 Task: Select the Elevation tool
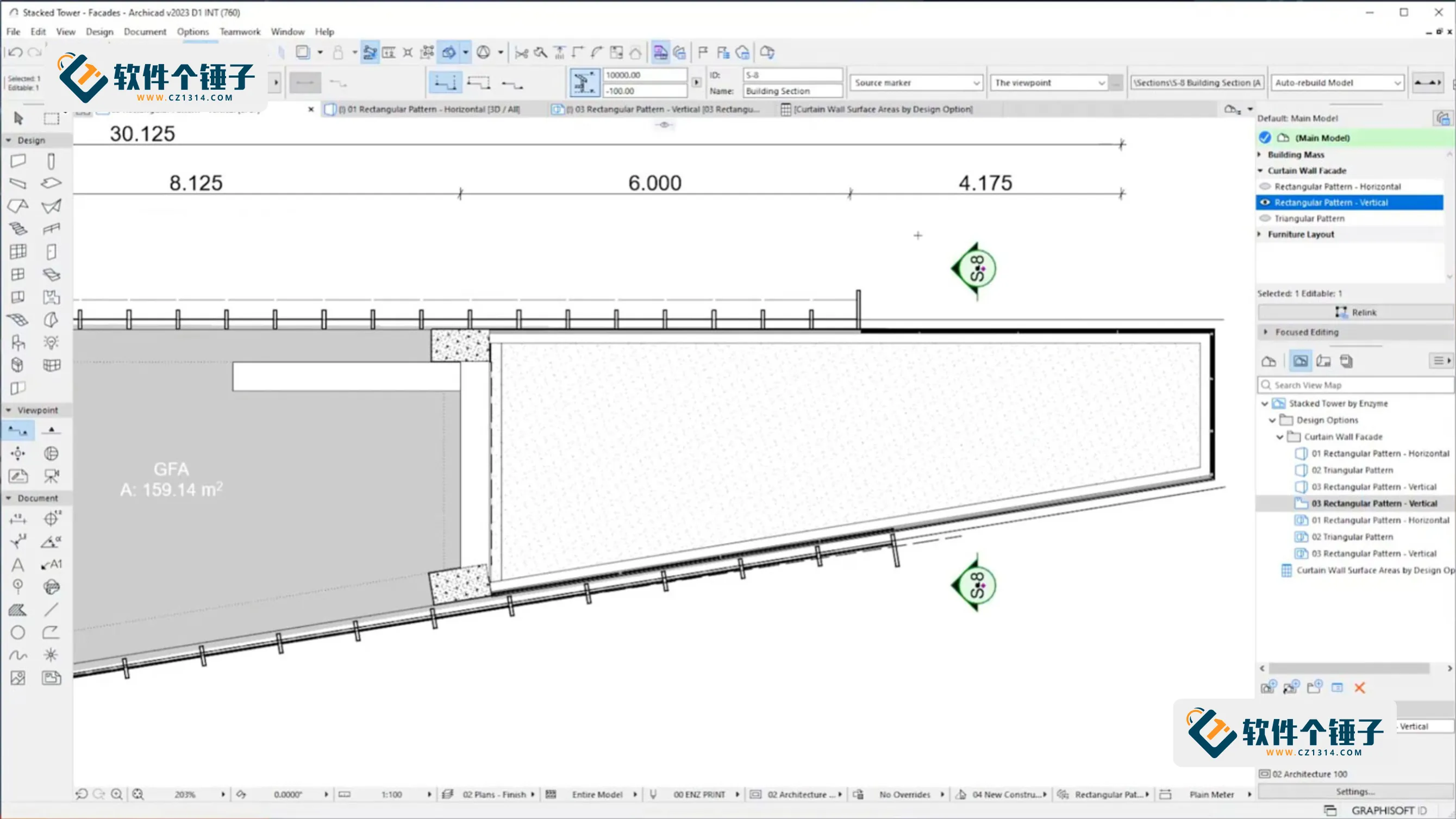tap(51, 431)
